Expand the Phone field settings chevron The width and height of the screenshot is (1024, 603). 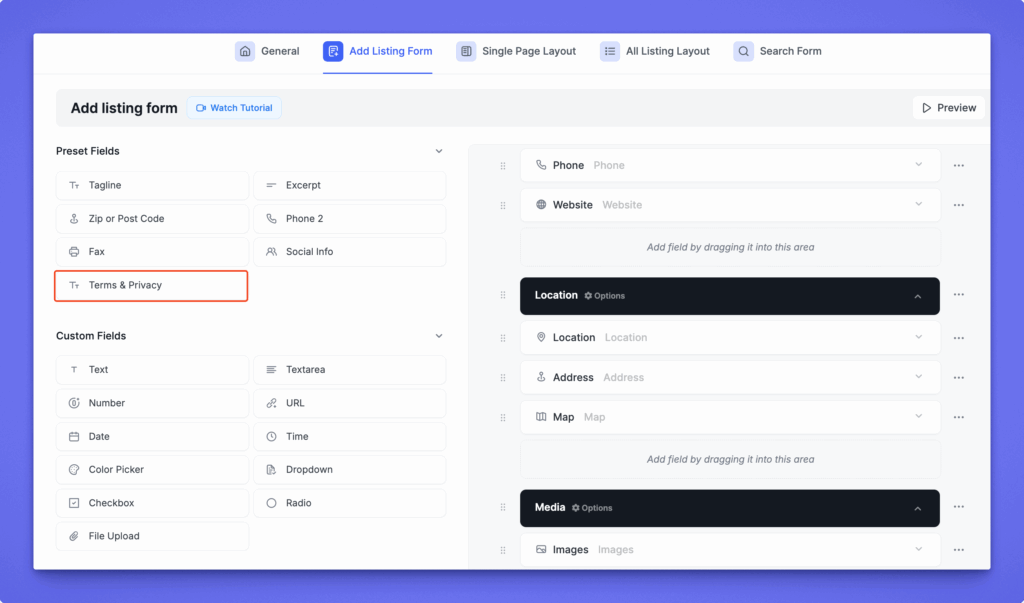(x=918, y=165)
